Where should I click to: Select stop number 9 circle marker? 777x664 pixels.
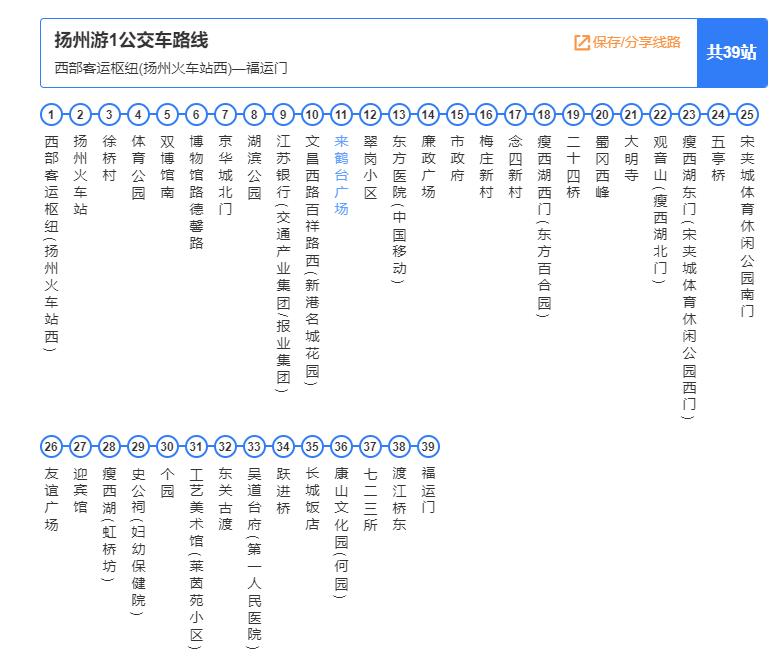pyautogui.click(x=283, y=115)
